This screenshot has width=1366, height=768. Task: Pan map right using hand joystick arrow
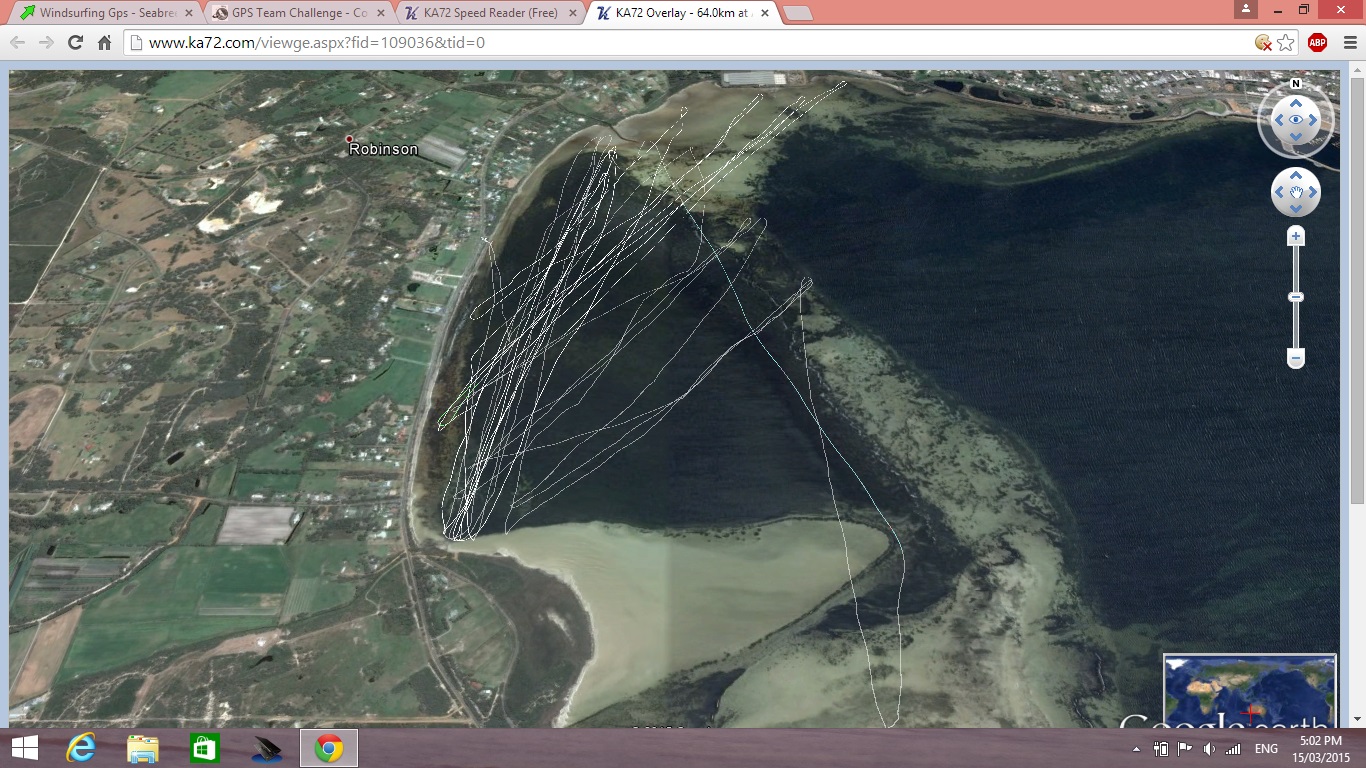[1313, 192]
